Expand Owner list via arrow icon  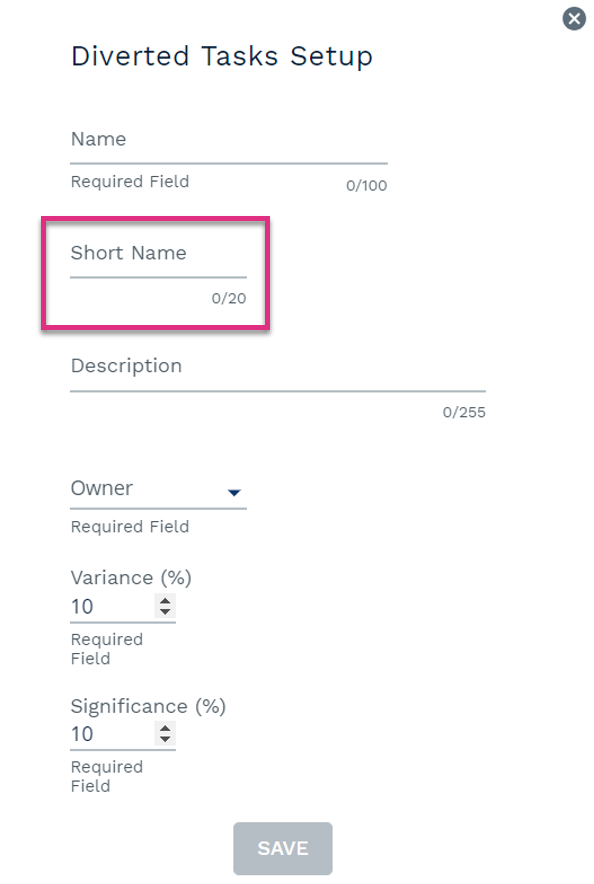[x=234, y=493]
